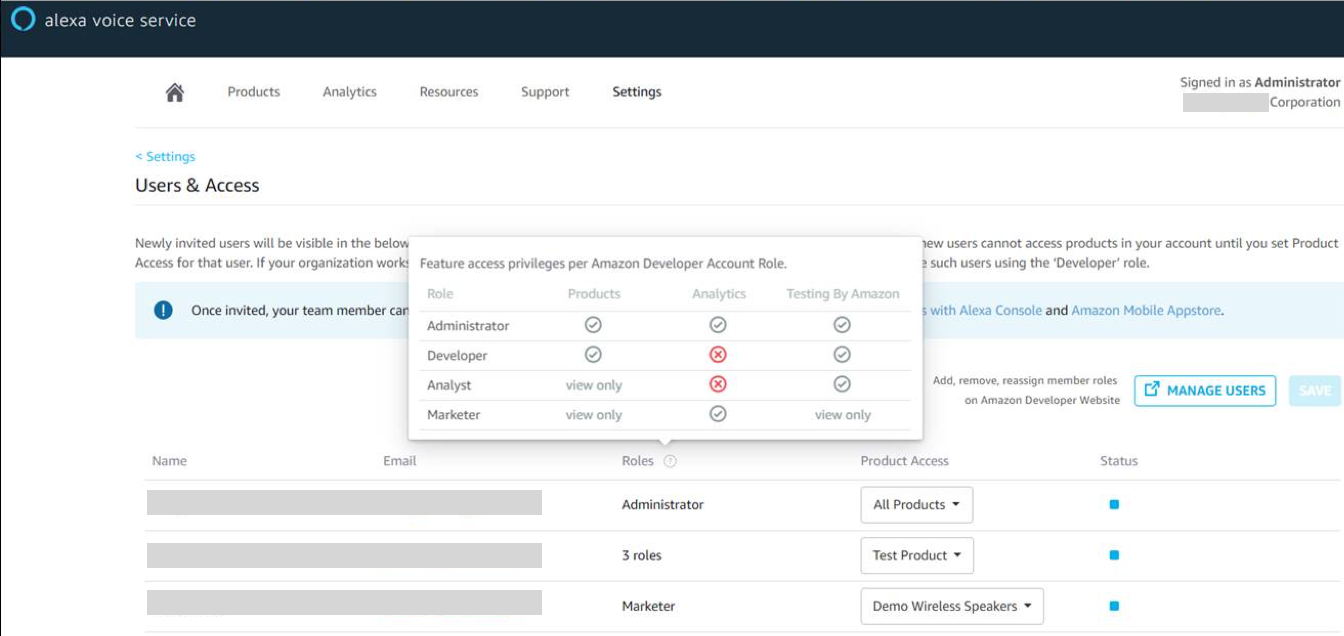1344x636 pixels.
Task: Click Administrator row blue status indicator
Action: [x=1114, y=505]
